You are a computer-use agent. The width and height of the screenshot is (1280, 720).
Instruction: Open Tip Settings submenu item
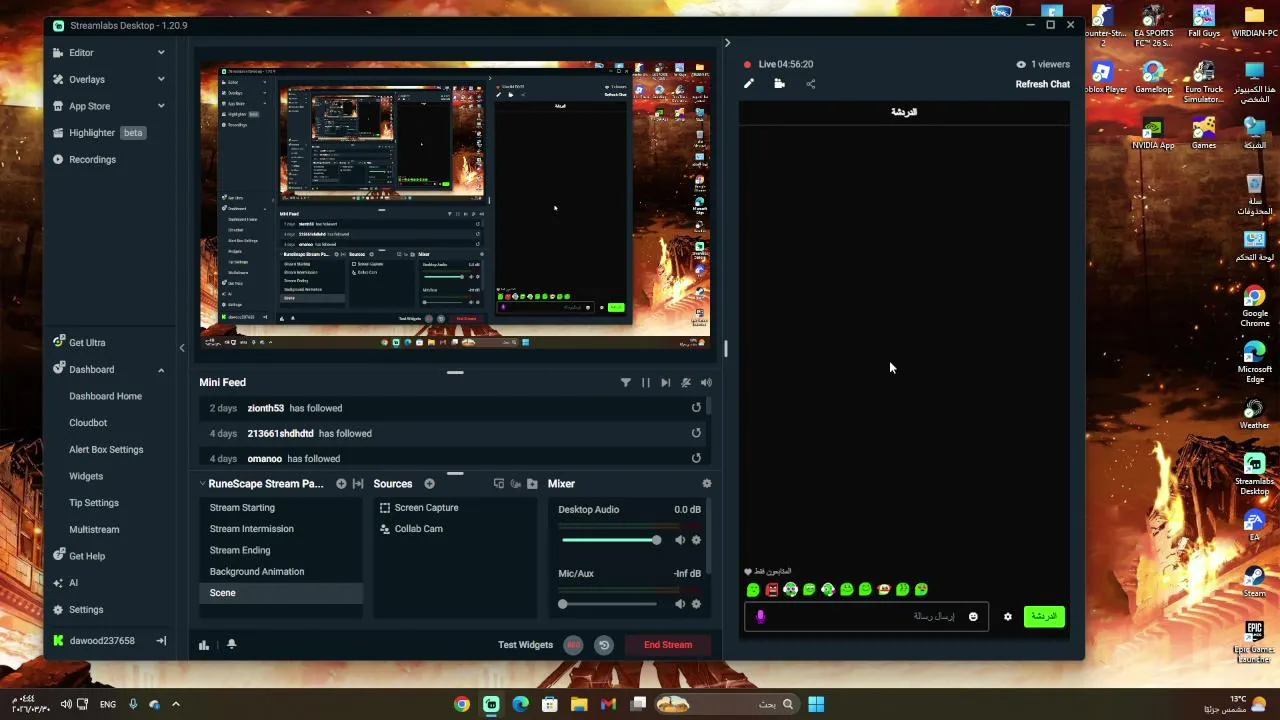[x=94, y=503]
